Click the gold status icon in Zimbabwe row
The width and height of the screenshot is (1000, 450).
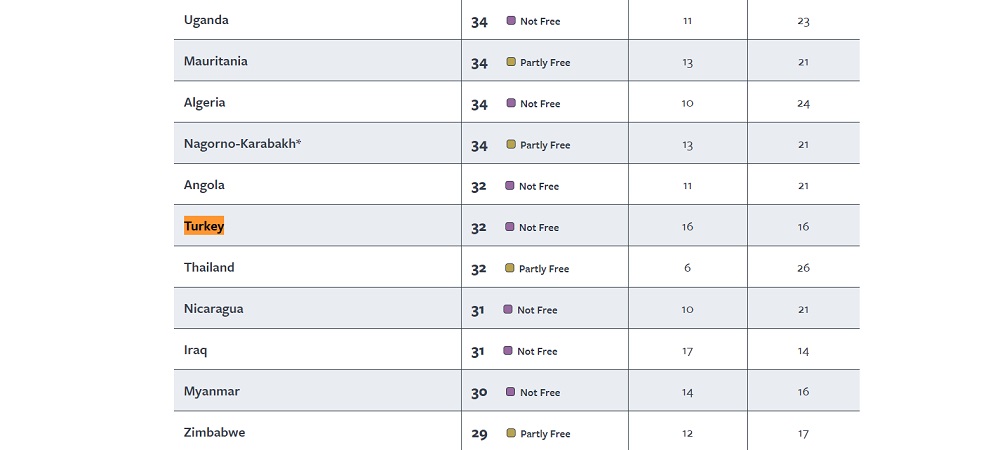(511, 433)
